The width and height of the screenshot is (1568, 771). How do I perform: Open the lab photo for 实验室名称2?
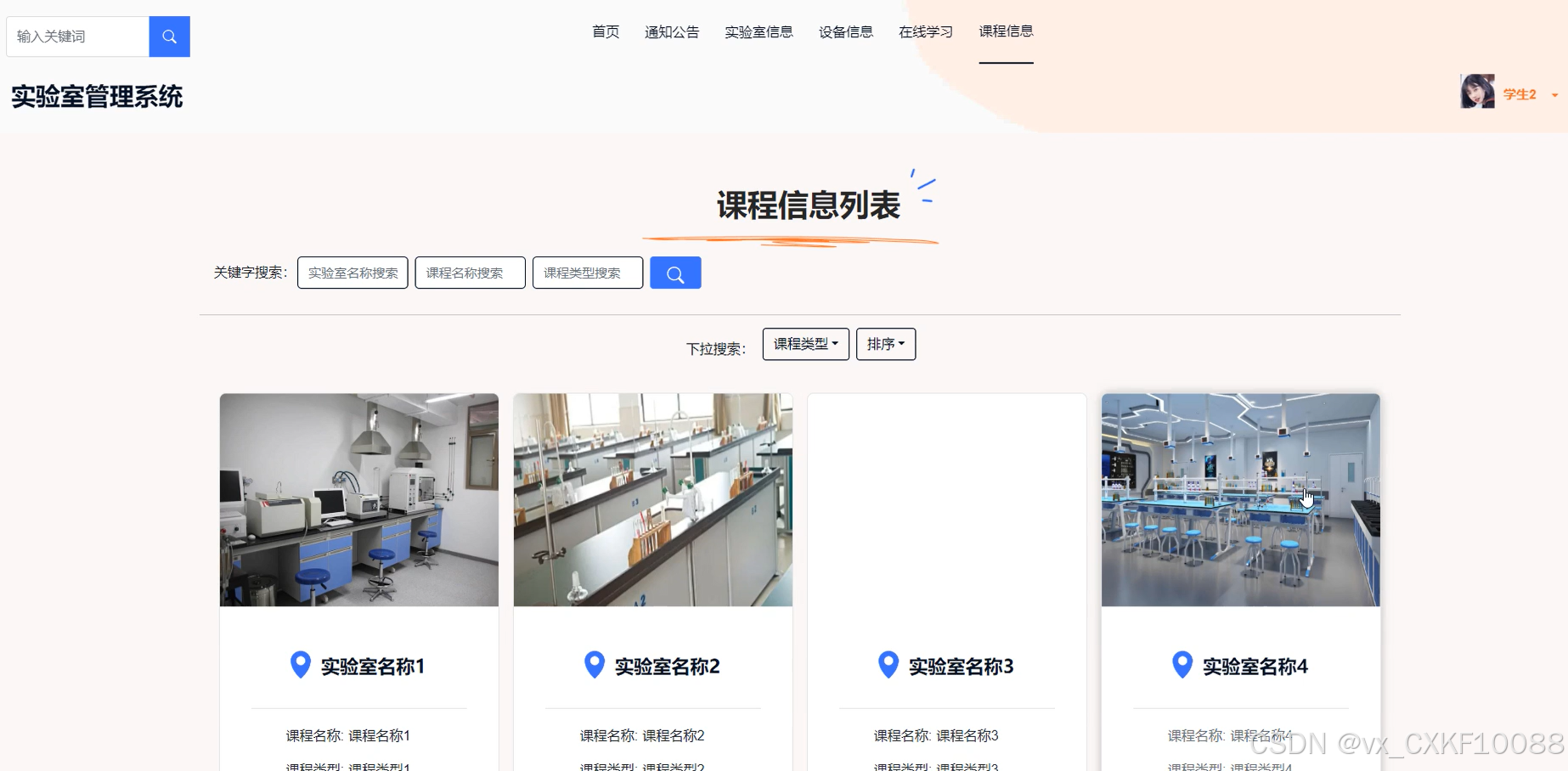coord(653,499)
